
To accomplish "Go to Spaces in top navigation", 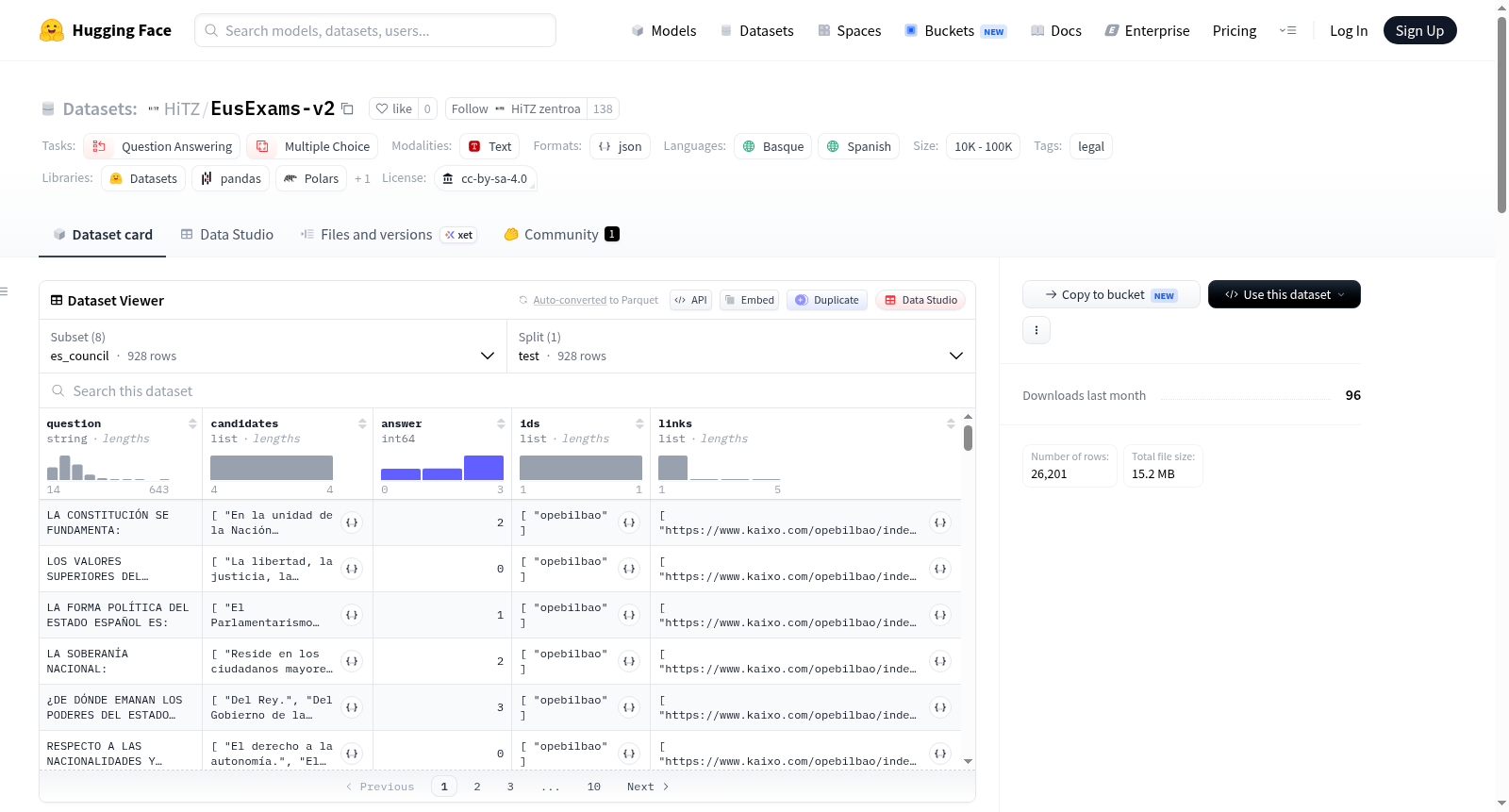I will [849, 30].
